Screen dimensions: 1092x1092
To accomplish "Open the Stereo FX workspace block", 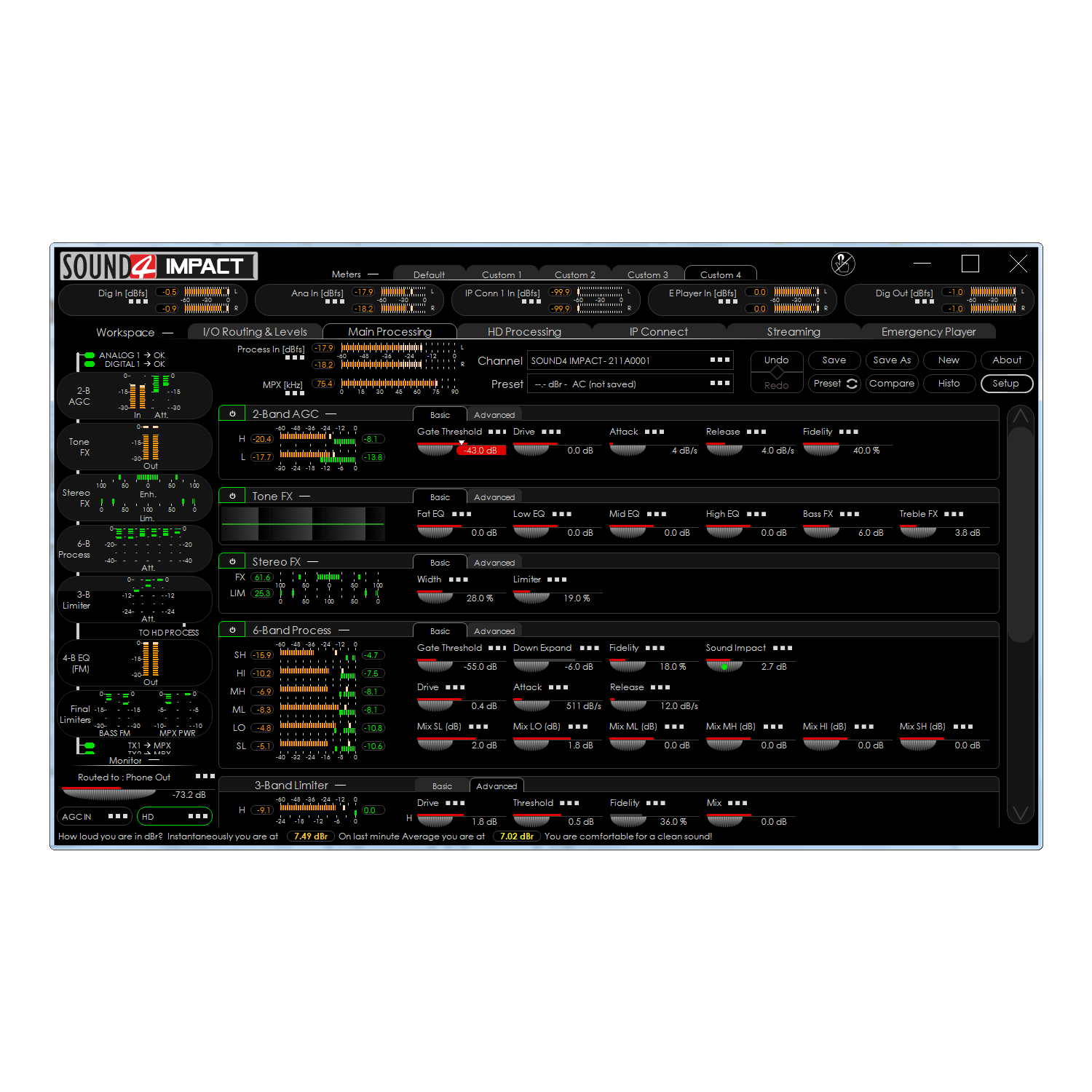I will 135,498.
